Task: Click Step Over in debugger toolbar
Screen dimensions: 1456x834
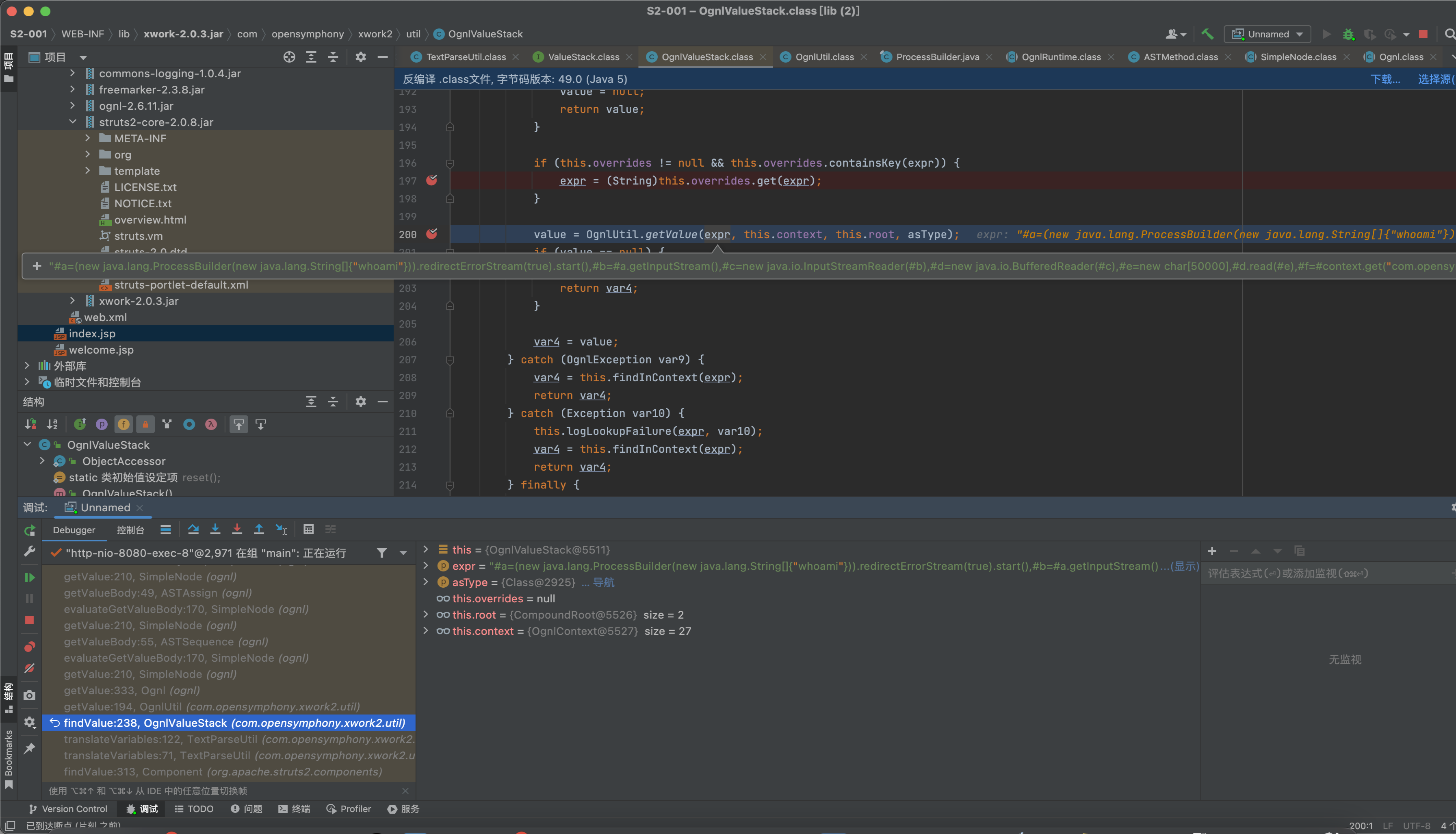Action: pyautogui.click(x=193, y=529)
